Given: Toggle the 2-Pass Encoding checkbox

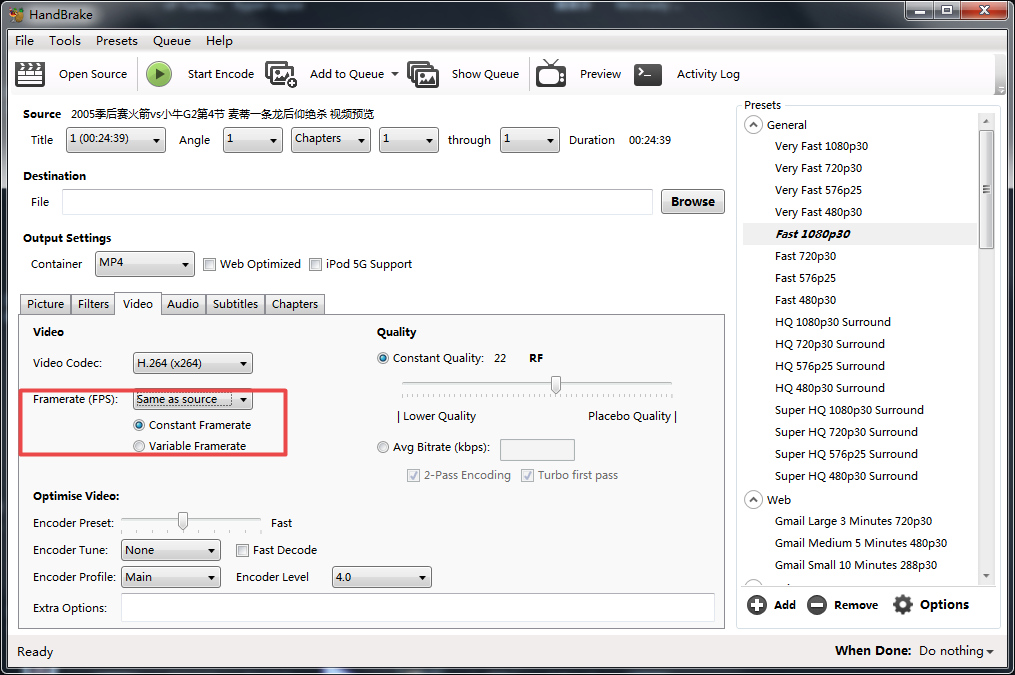Looking at the screenshot, I should click(x=413, y=476).
